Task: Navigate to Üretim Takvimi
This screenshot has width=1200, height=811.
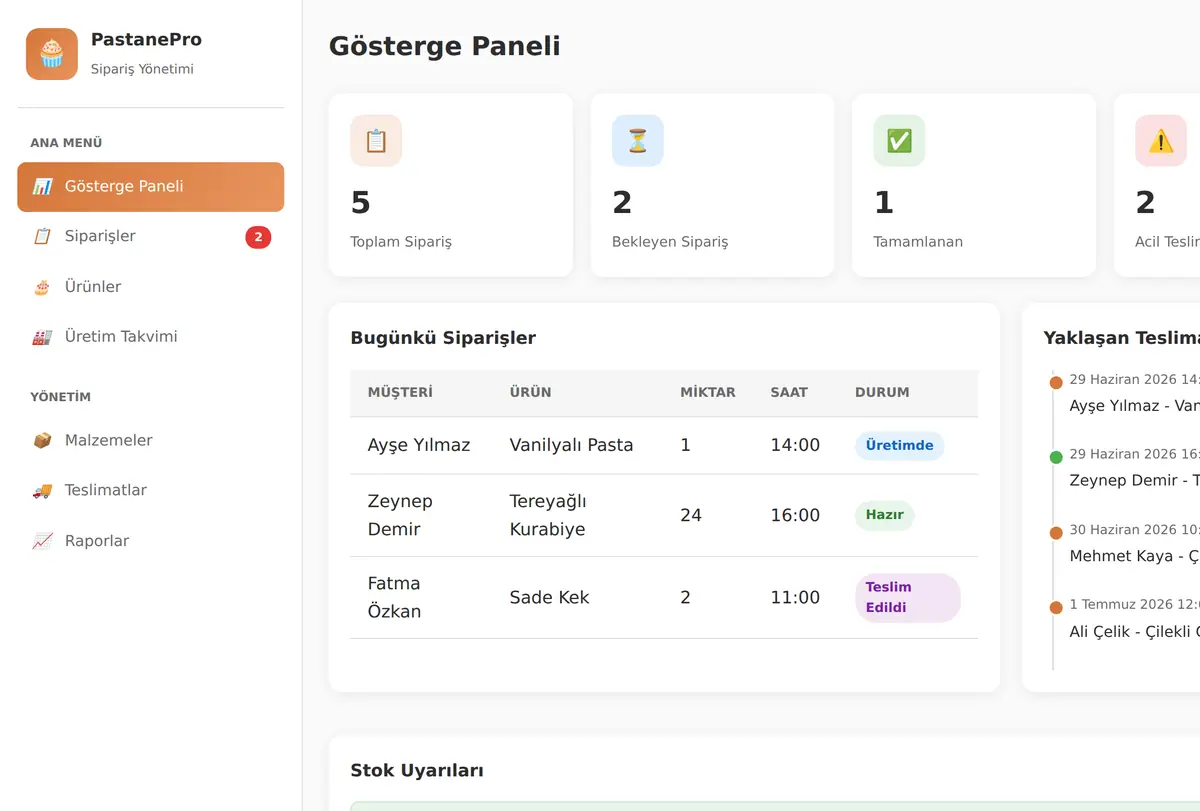Action: point(151,337)
